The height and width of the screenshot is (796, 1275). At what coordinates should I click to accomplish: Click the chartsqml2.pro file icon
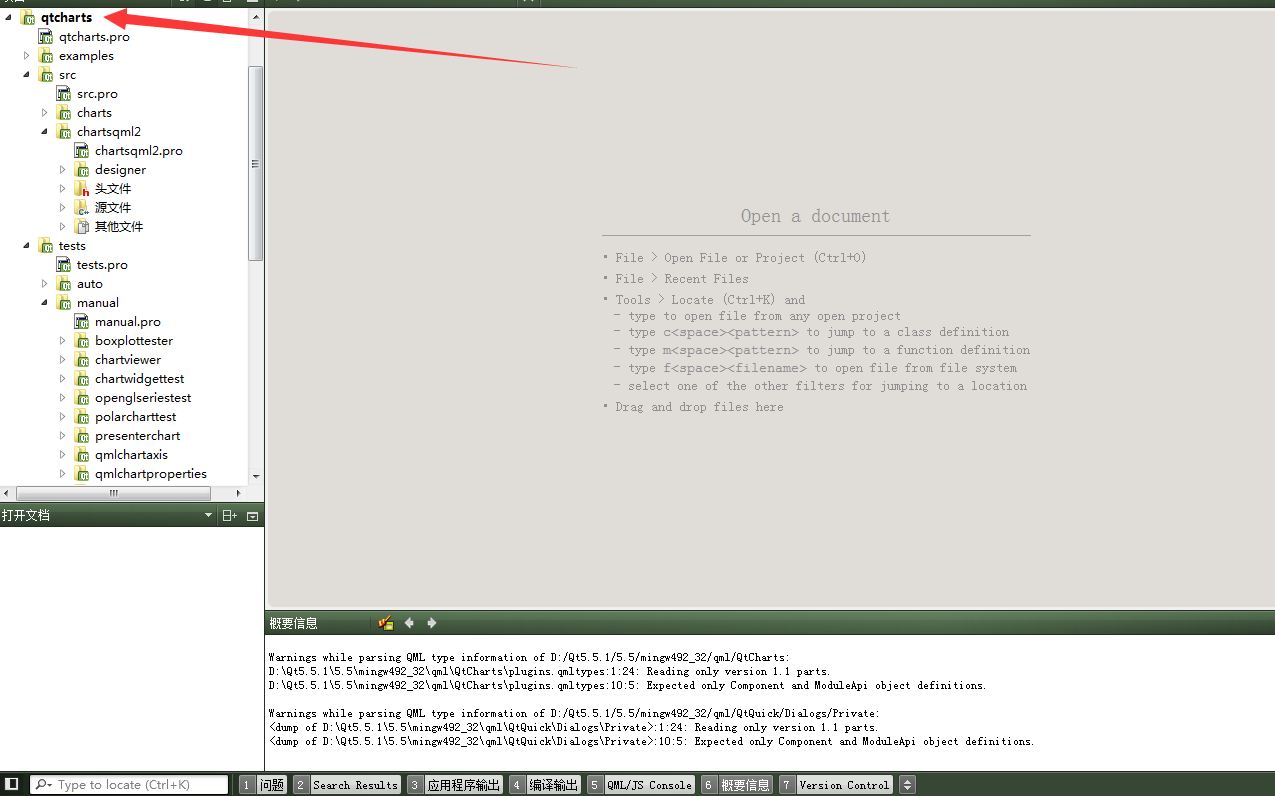coord(81,151)
